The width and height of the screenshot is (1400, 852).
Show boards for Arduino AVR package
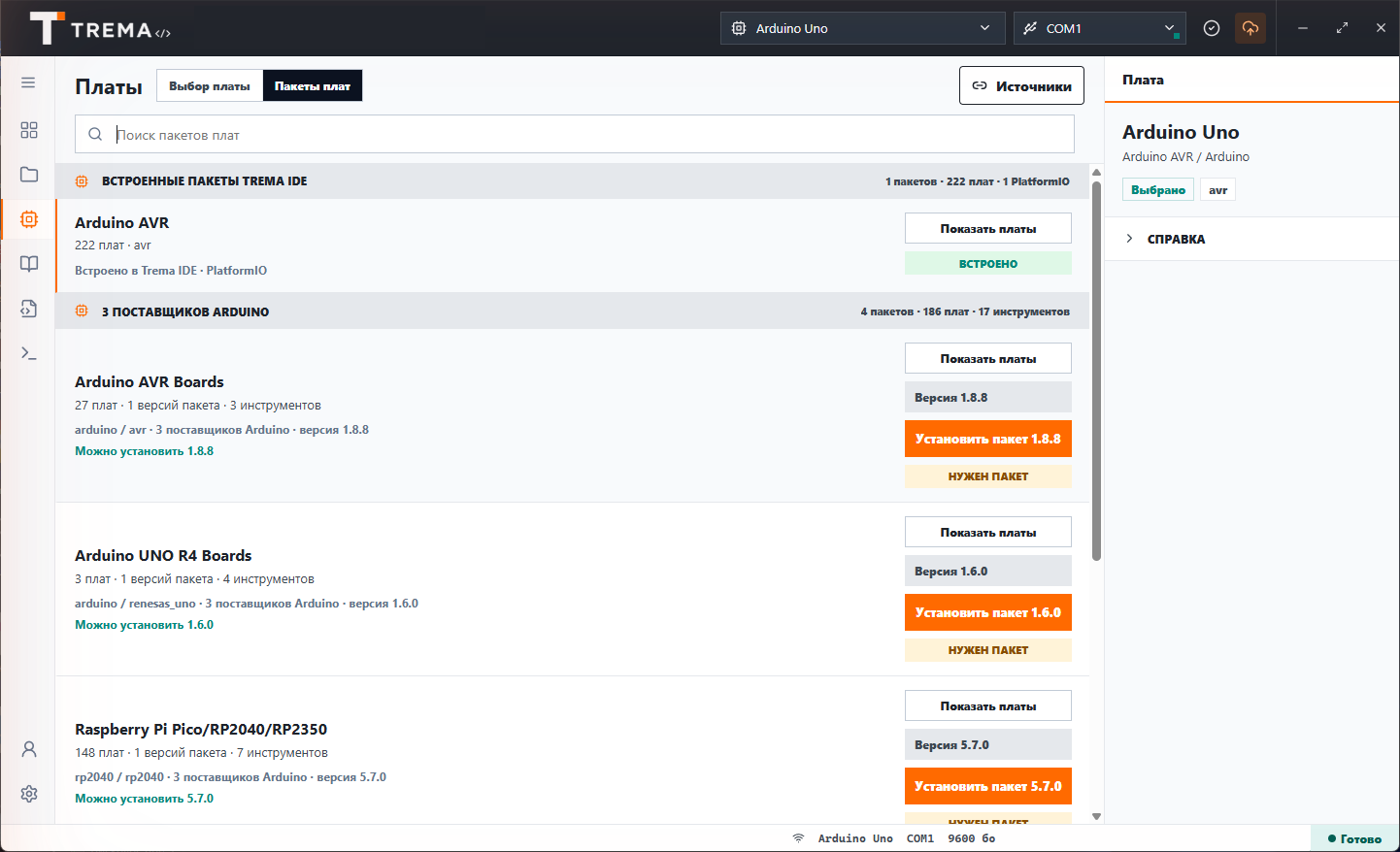click(x=988, y=228)
